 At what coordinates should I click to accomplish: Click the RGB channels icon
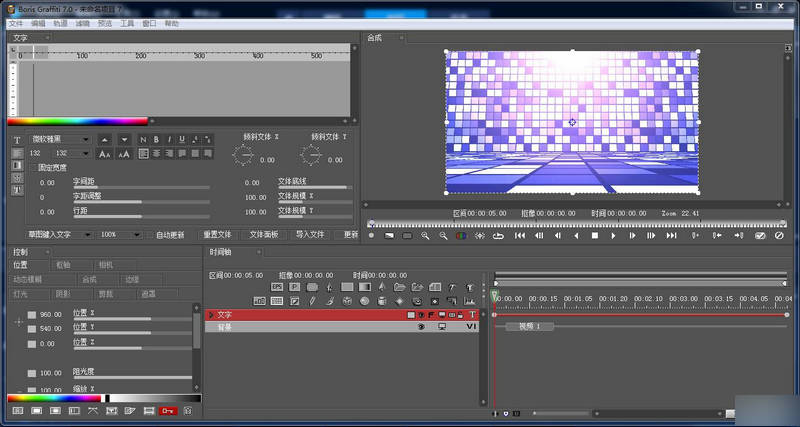[x=461, y=236]
